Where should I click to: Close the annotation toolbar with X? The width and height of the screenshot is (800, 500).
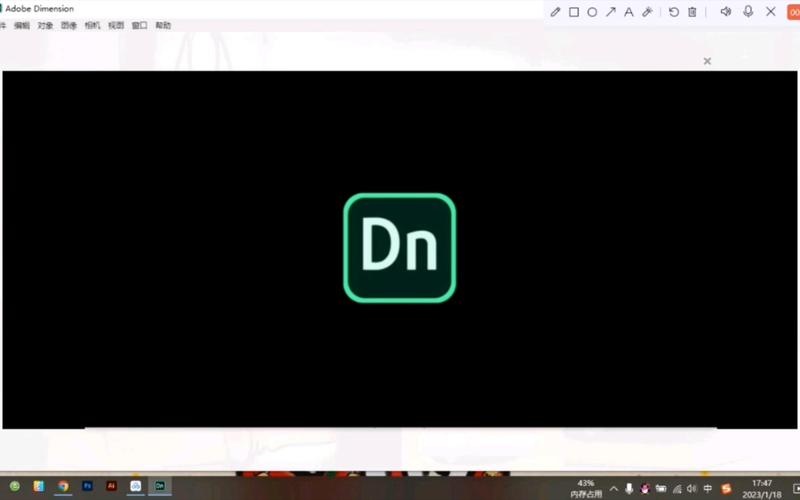770,11
